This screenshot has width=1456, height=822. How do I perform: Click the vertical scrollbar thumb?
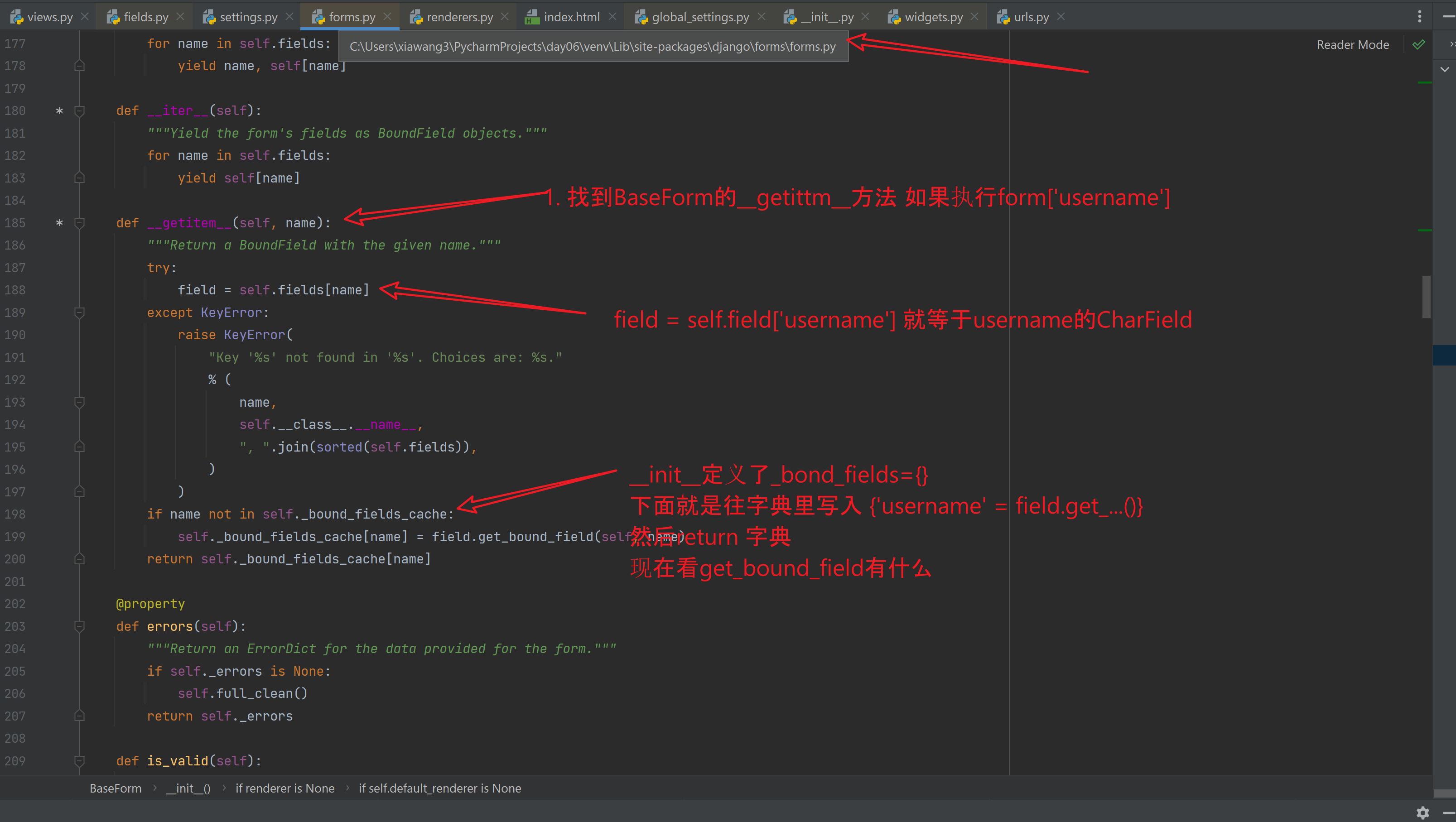coord(1426,297)
